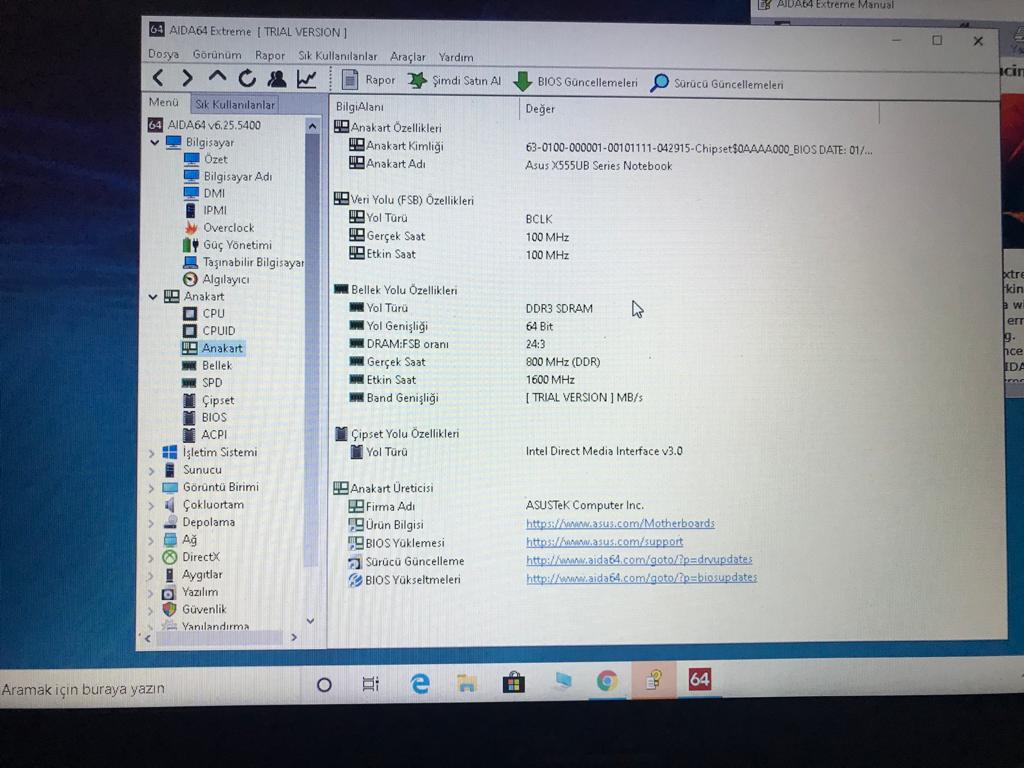Image resolution: width=1024 pixels, height=768 pixels.
Task: Select the SPD tree item
Action: [x=202, y=383]
